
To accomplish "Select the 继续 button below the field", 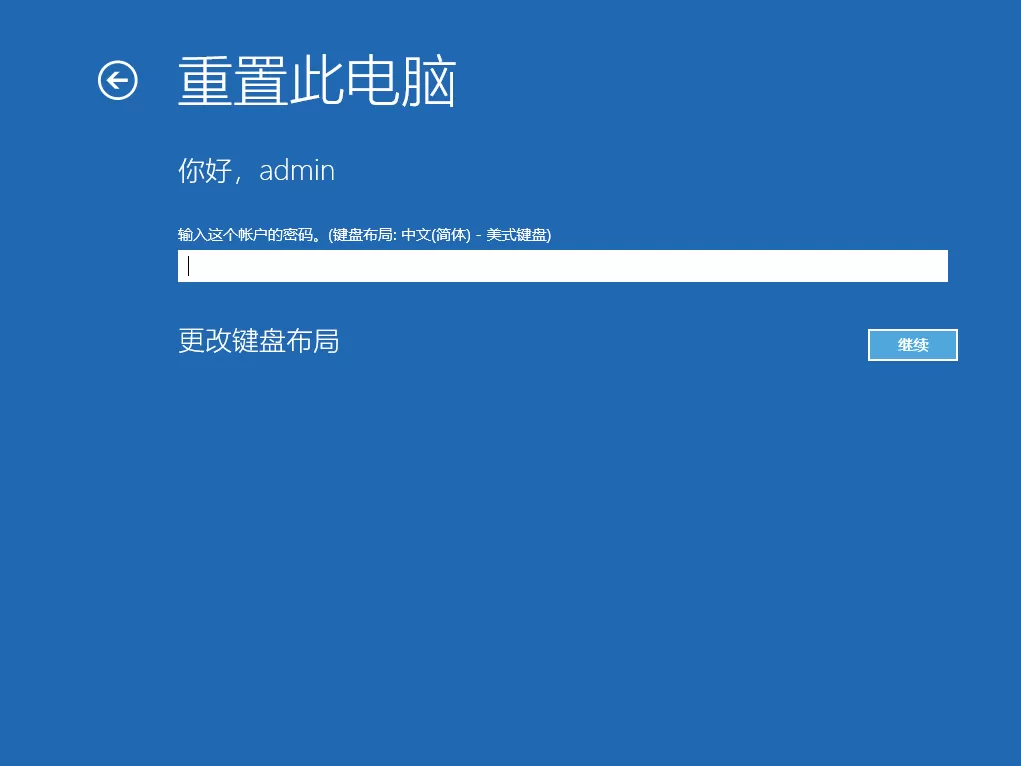I will [912, 344].
